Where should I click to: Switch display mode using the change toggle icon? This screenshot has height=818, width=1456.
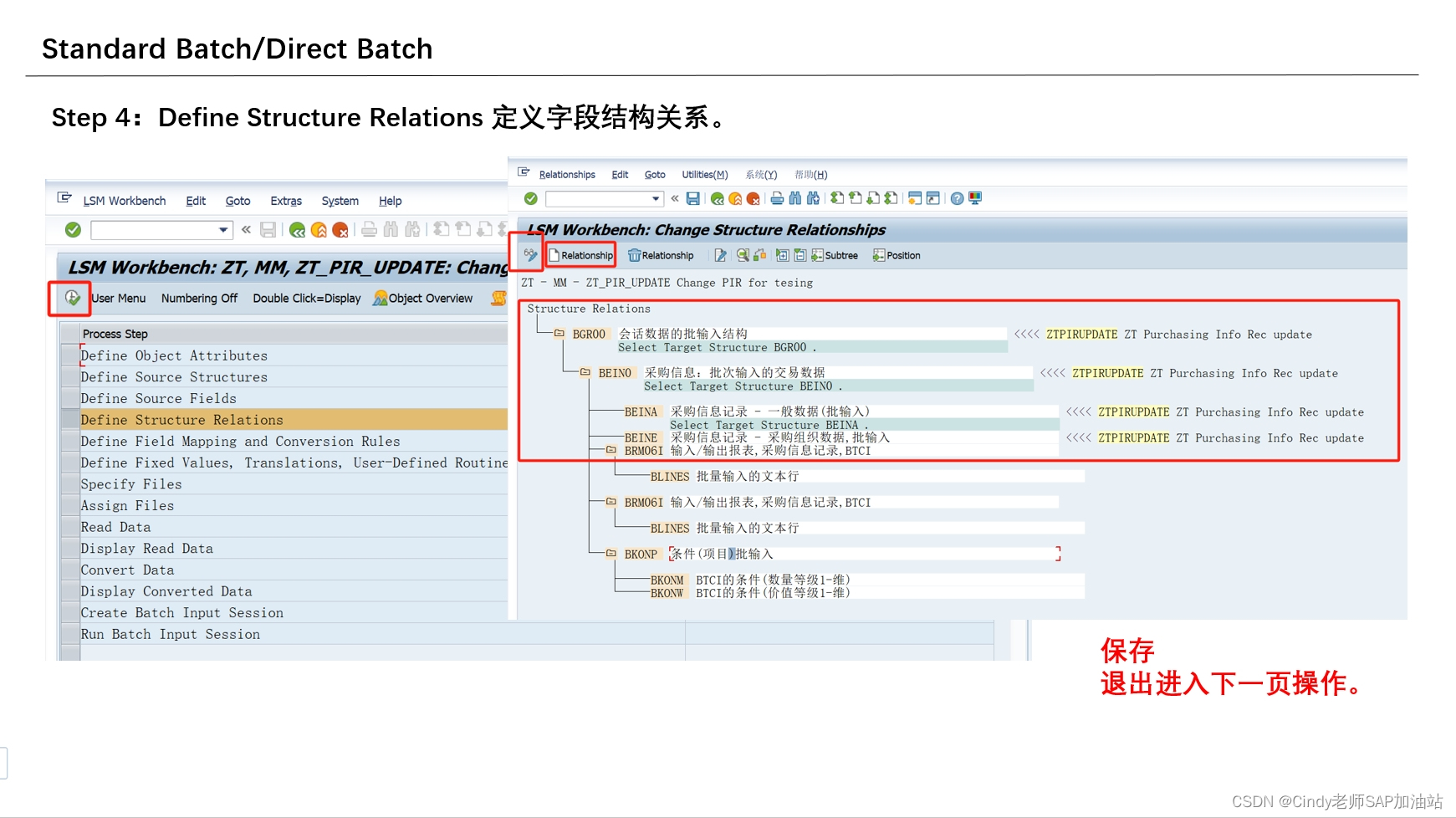[720, 255]
